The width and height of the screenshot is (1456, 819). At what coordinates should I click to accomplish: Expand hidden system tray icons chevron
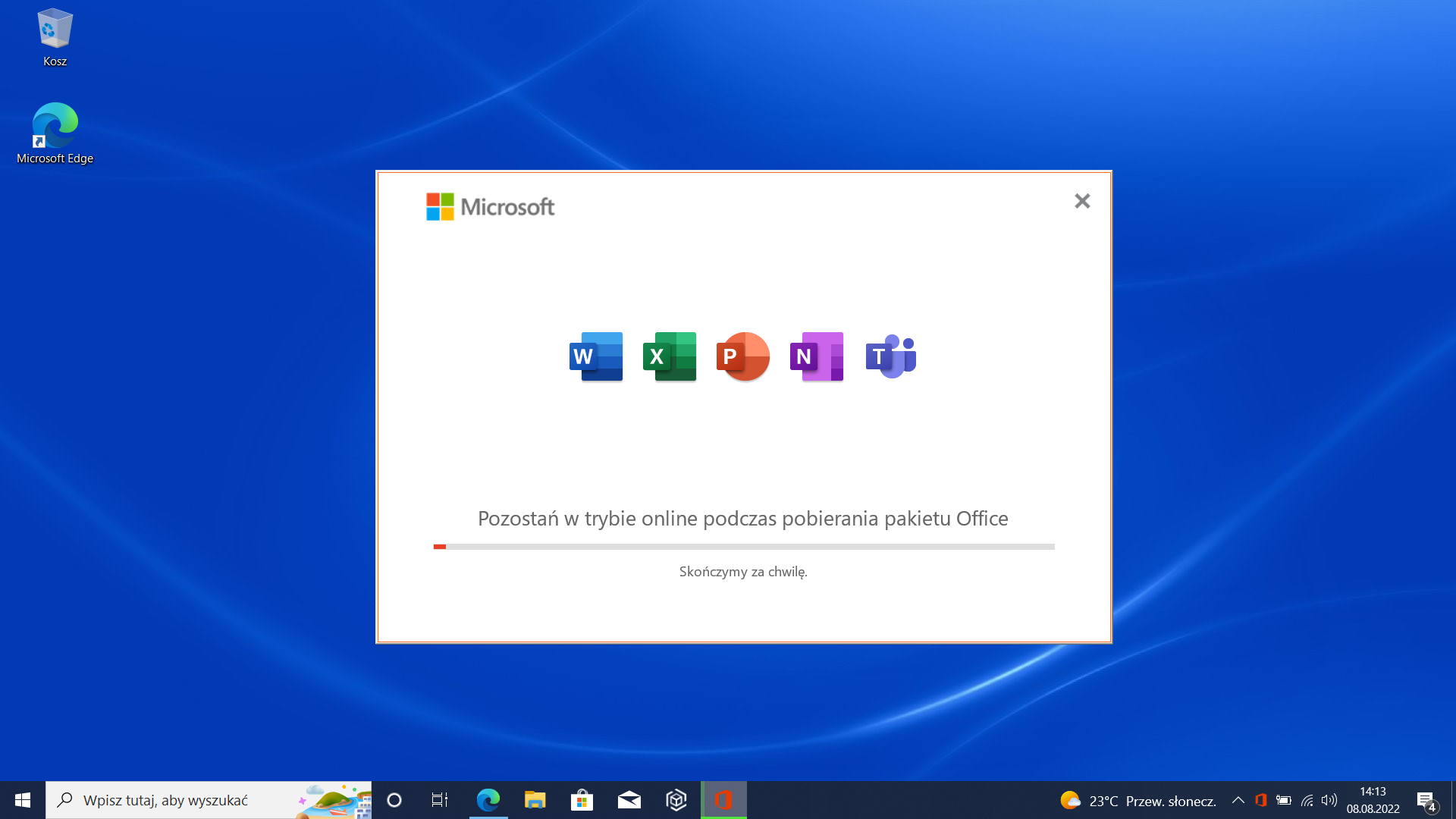click(x=1238, y=800)
